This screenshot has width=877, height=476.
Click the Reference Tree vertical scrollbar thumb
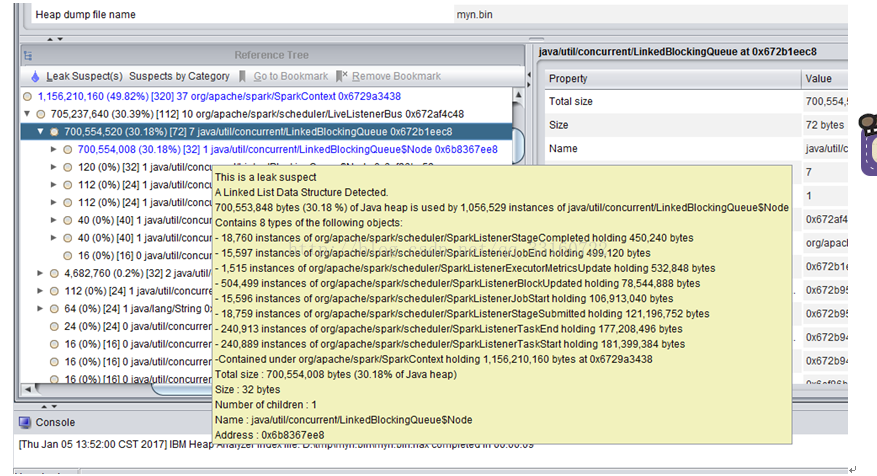click(518, 145)
